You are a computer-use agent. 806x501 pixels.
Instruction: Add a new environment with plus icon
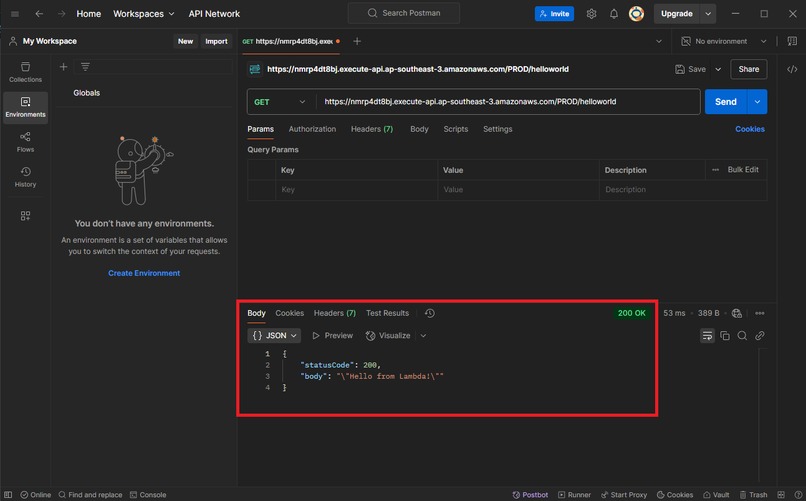coord(63,67)
